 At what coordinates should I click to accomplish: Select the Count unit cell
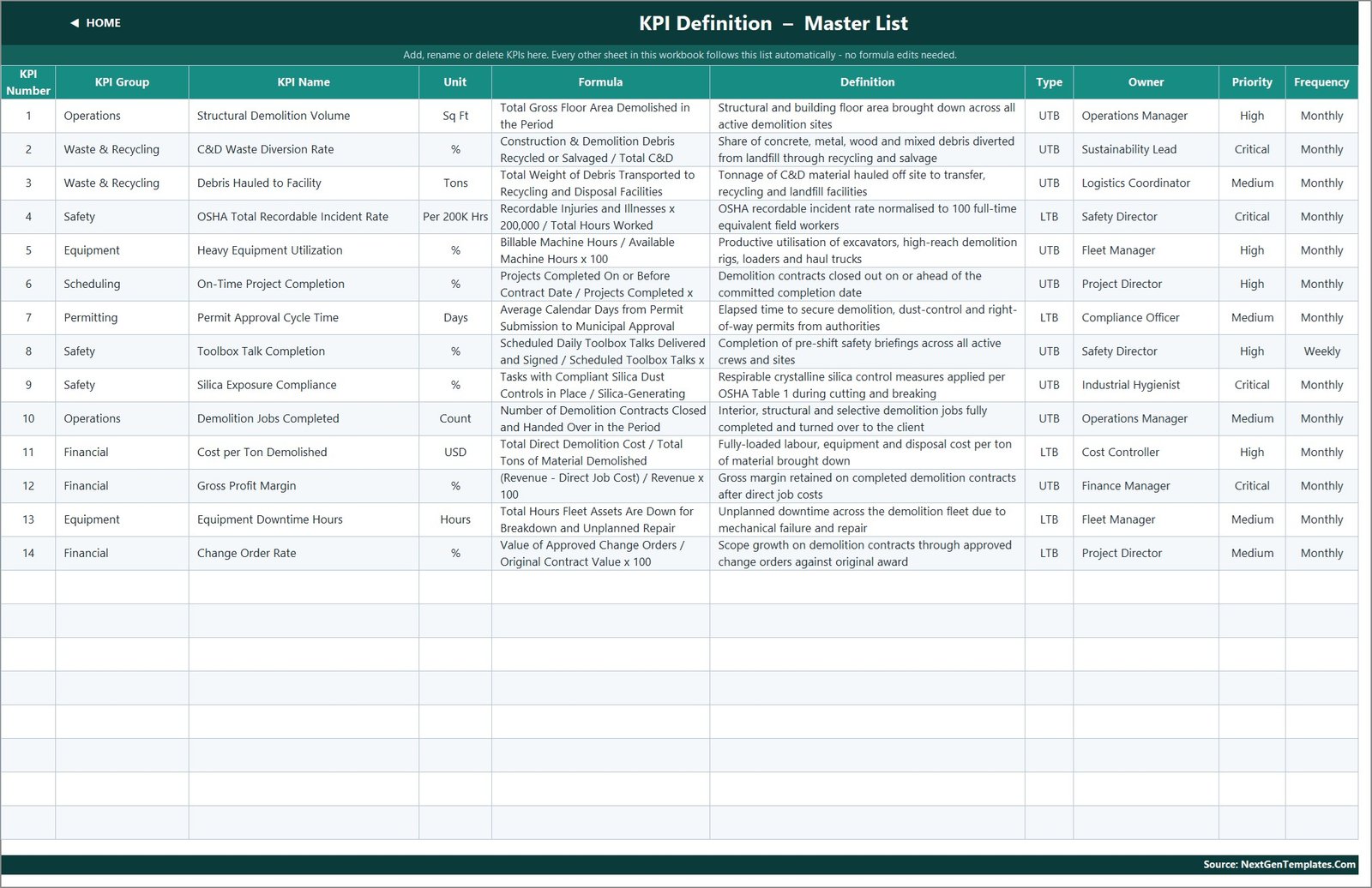[x=455, y=418]
